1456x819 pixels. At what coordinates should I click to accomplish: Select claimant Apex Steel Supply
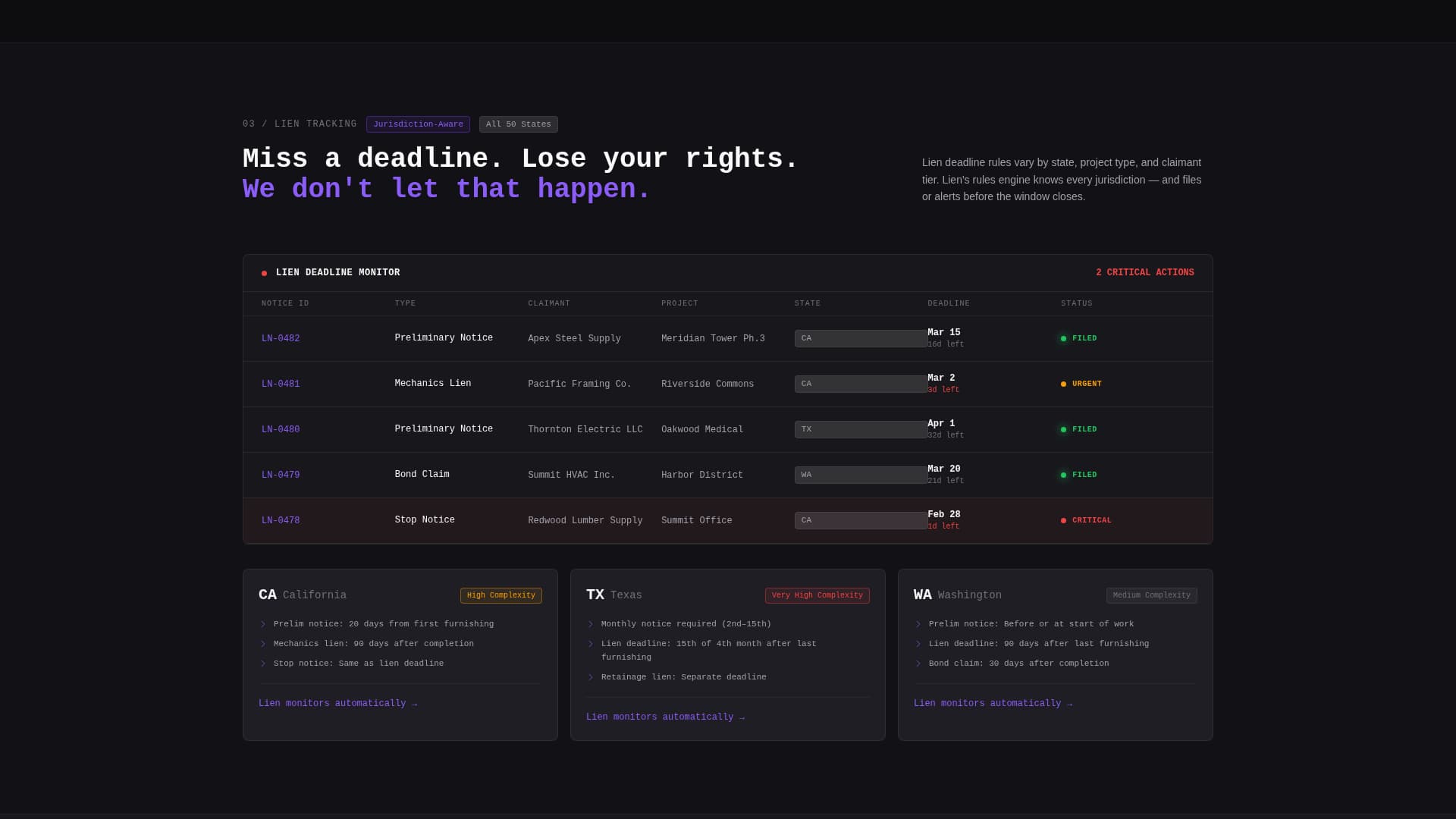[x=574, y=339]
